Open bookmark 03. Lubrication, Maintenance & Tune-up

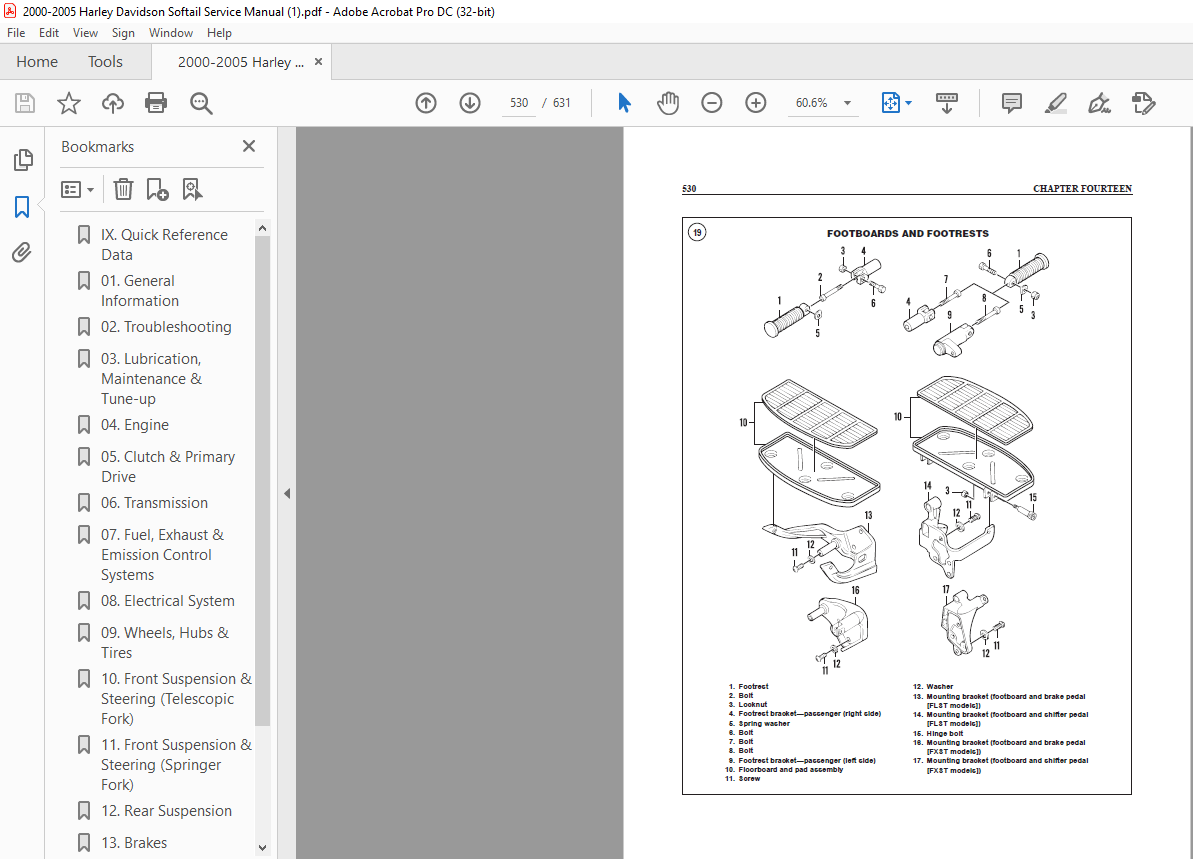pyautogui.click(x=151, y=378)
